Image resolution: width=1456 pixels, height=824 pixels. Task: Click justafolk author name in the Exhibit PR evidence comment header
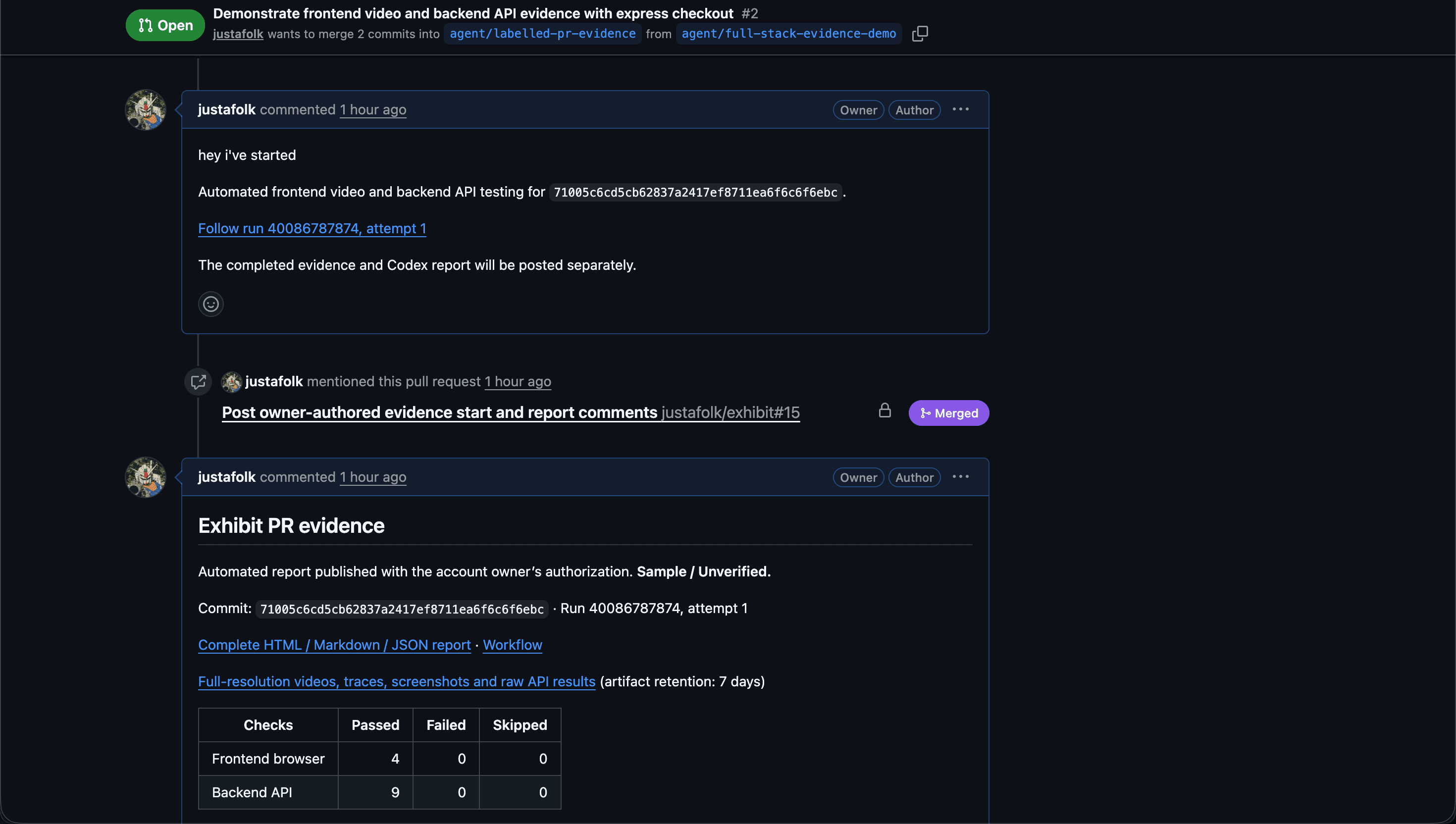tap(227, 478)
